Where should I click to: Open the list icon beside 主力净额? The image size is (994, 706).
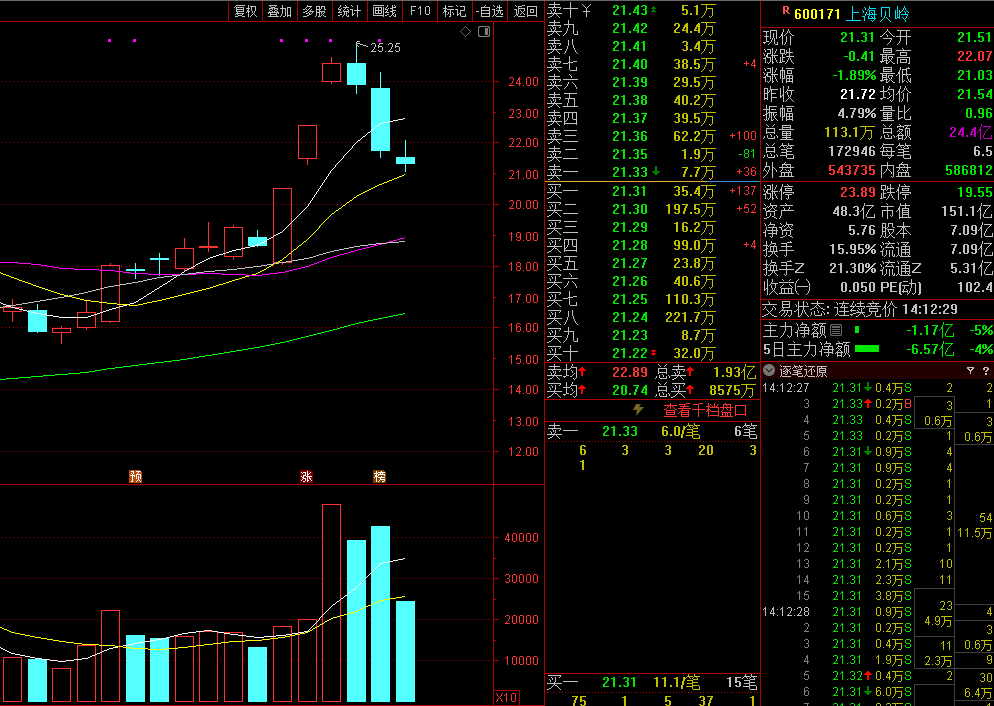tap(837, 330)
